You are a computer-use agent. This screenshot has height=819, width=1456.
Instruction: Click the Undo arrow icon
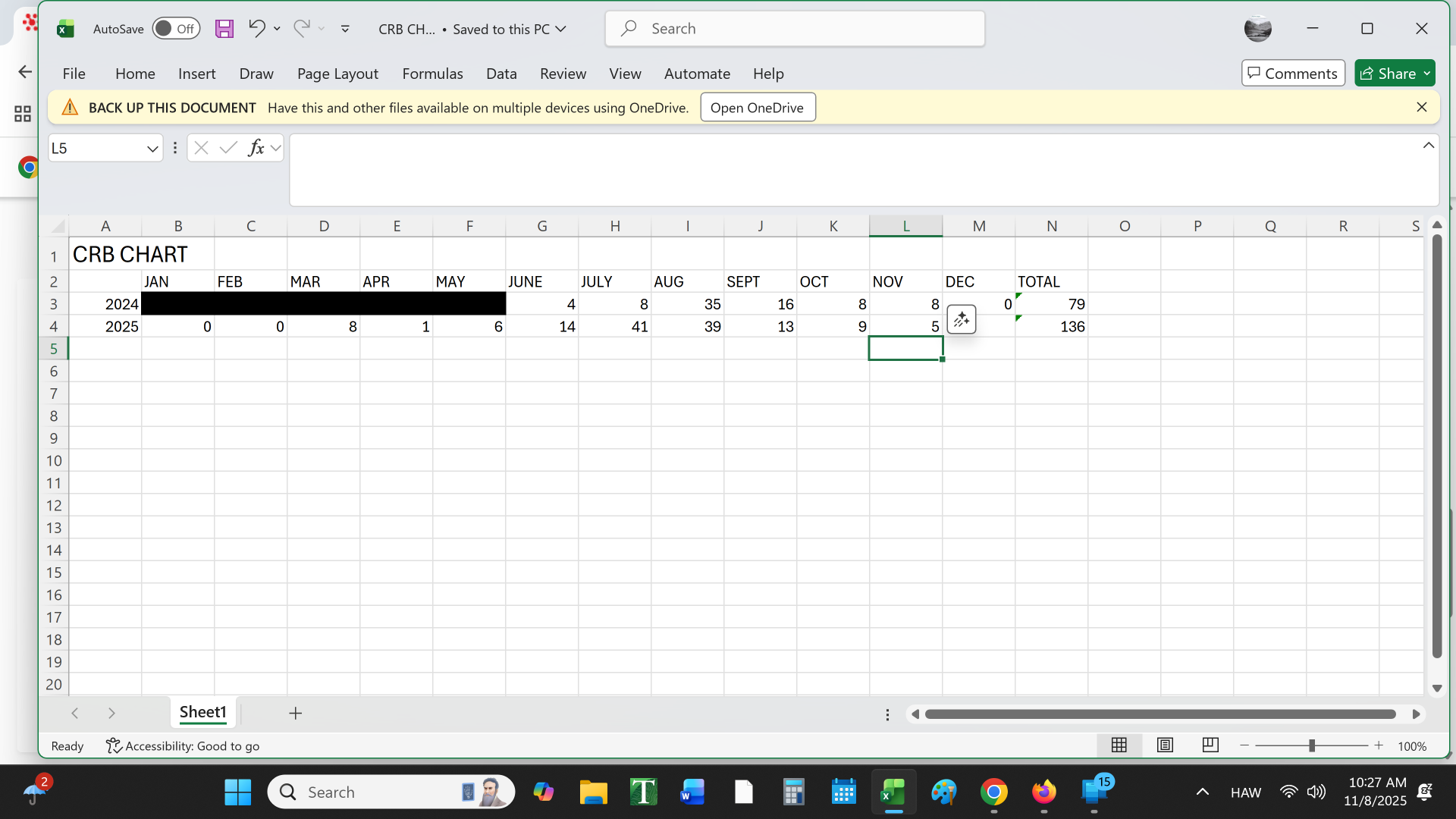click(x=256, y=29)
